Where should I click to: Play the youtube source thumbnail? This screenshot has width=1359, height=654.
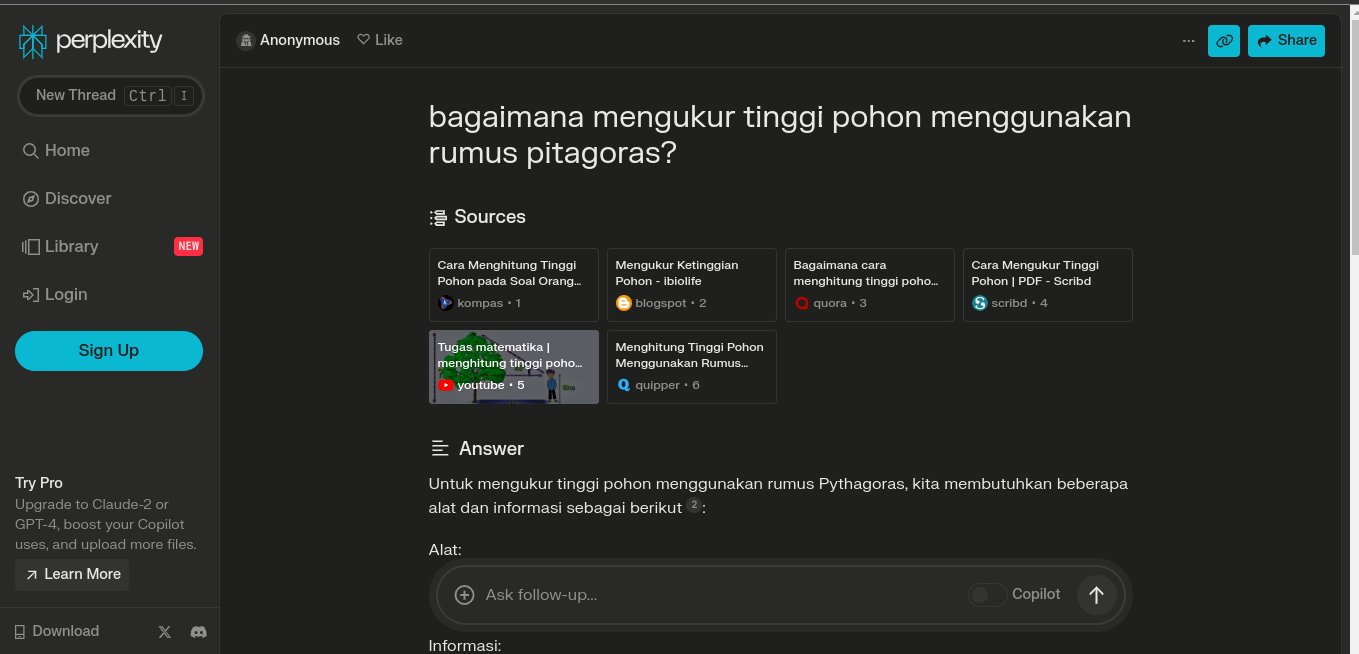pyautogui.click(x=513, y=366)
